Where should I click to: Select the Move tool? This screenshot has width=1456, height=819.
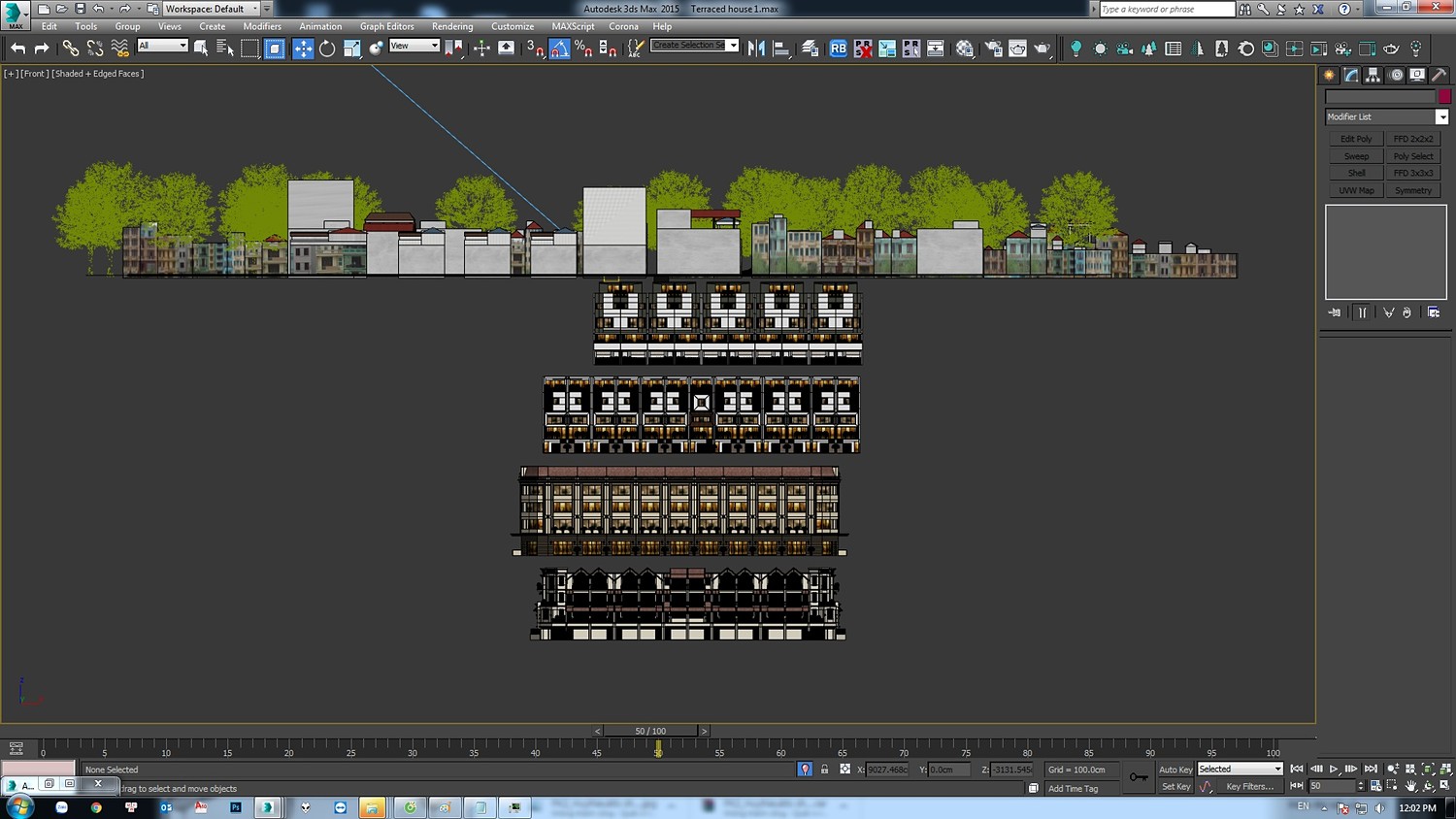coord(303,48)
